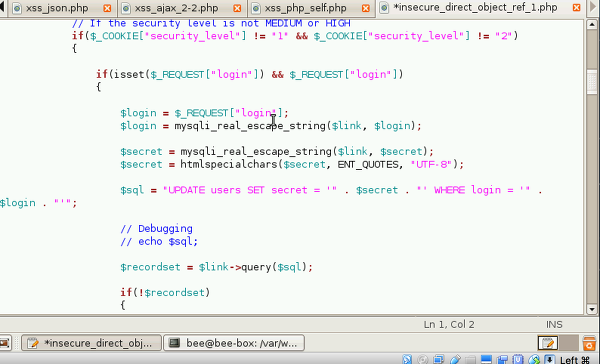Close the xss_json.php tab
Image resolution: width=600 pixels, height=364 pixels.
(x=107, y=8)
